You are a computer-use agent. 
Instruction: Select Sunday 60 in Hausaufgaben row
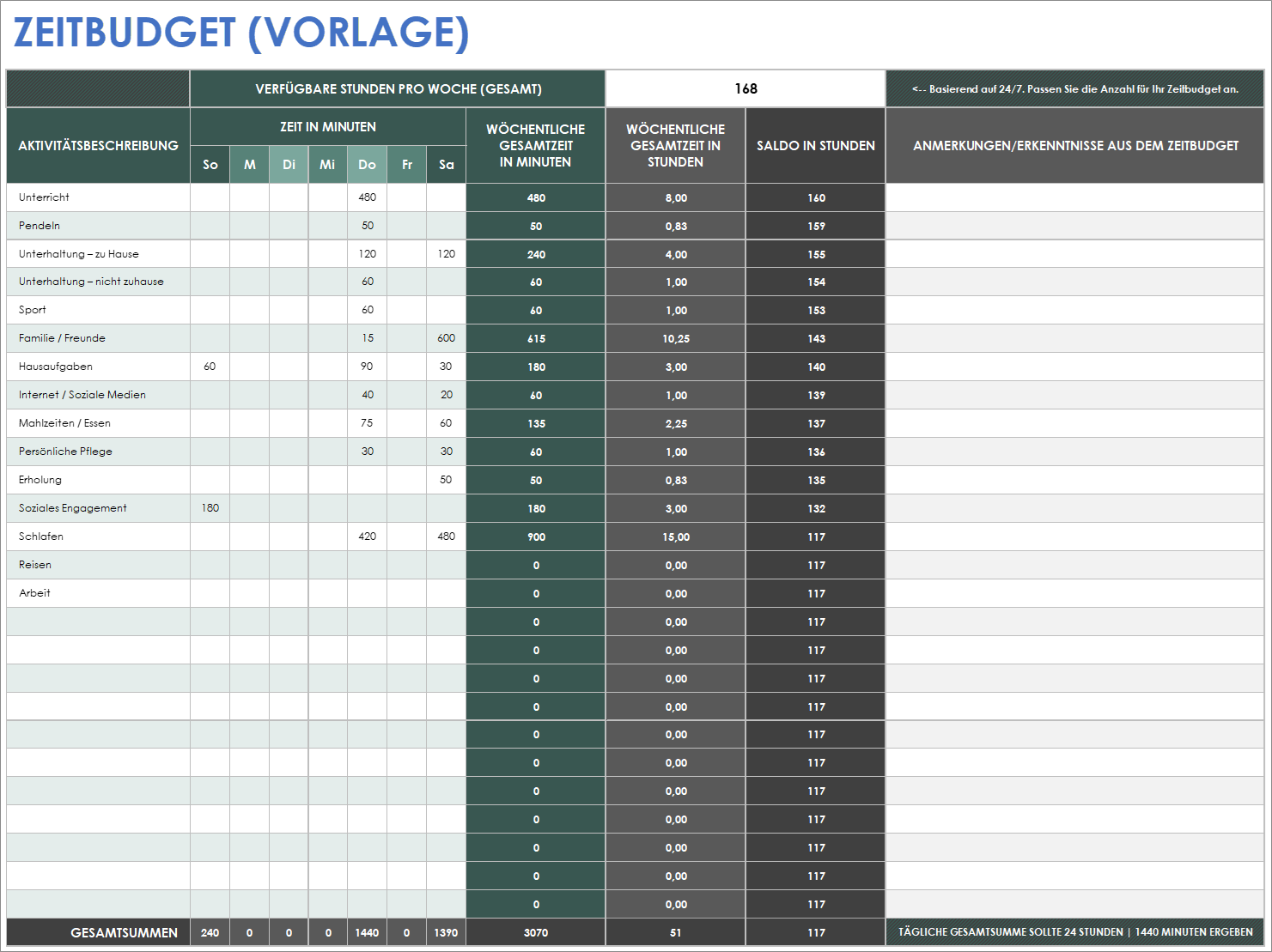point(210,367)
